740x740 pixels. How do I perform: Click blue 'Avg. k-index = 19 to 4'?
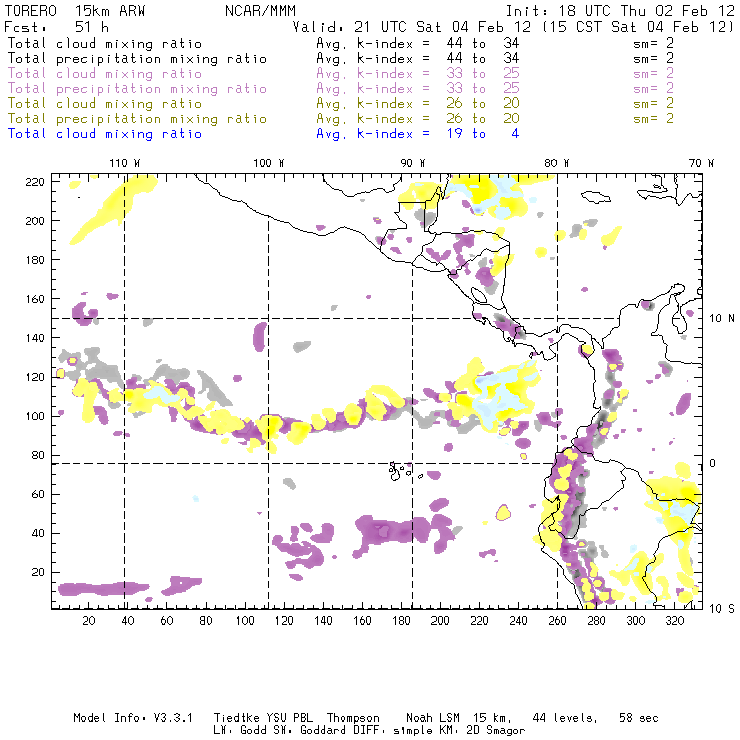[418, 134]
